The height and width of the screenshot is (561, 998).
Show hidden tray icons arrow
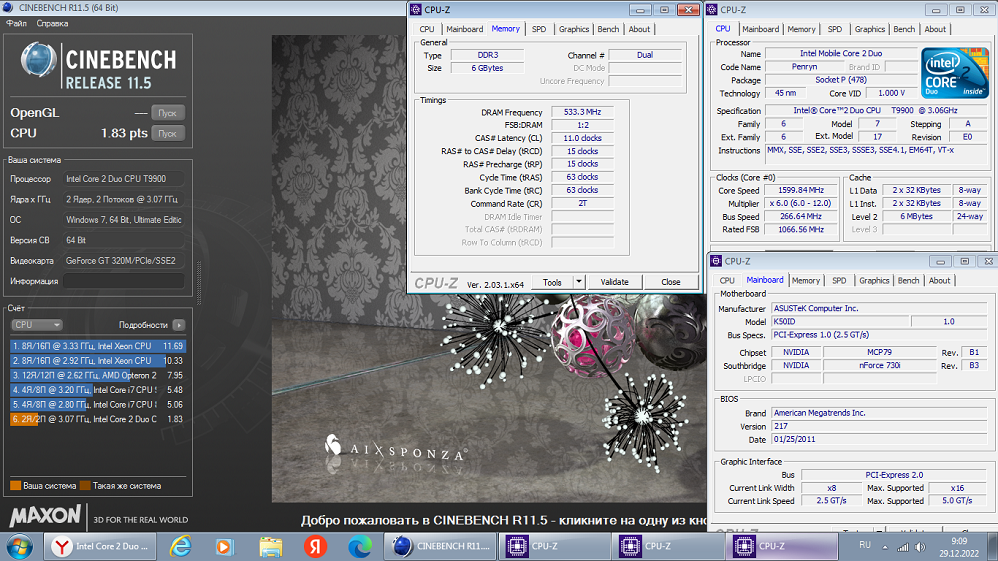[885, 547]
